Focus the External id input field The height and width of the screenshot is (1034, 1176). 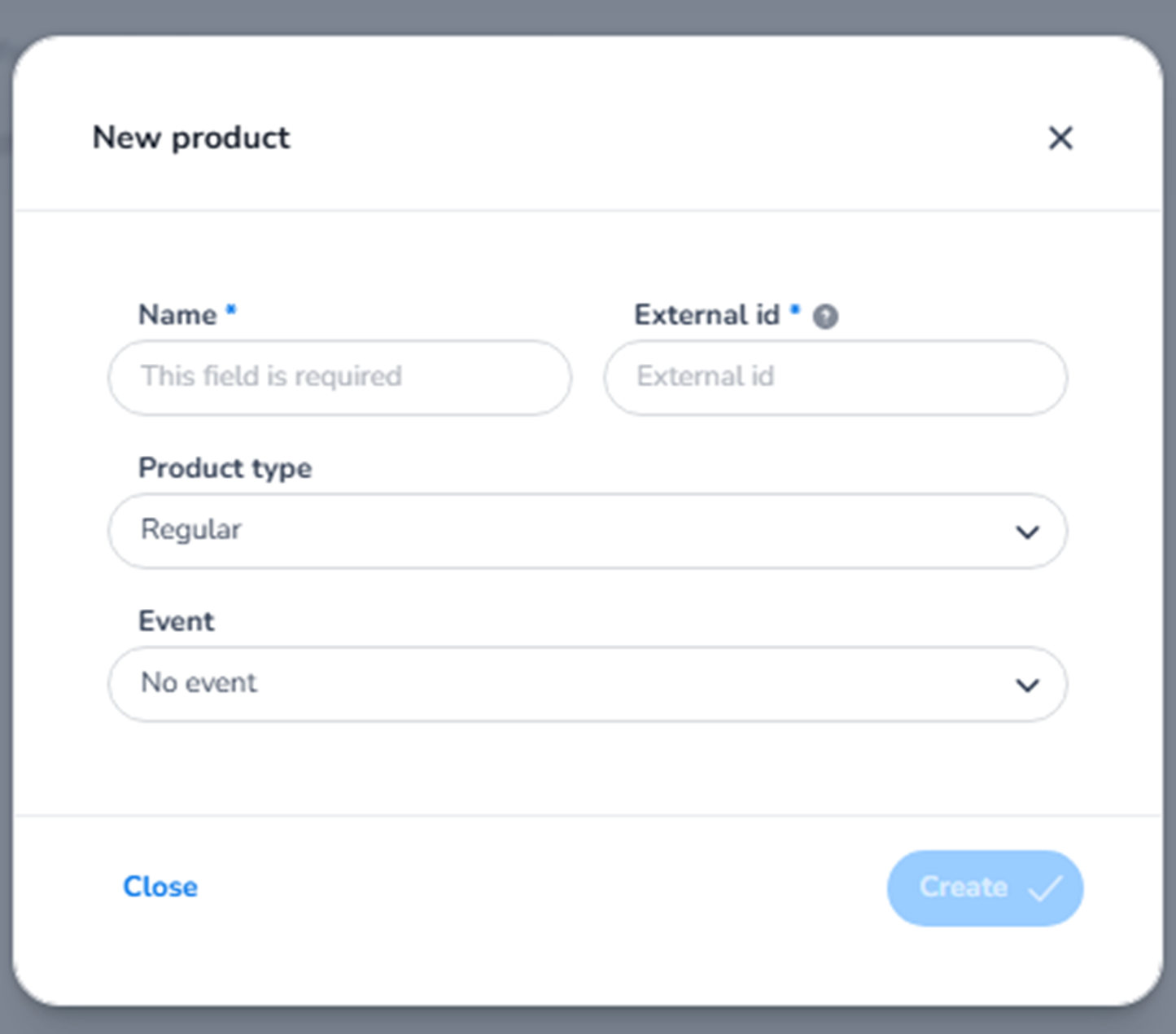coord(835,378)
